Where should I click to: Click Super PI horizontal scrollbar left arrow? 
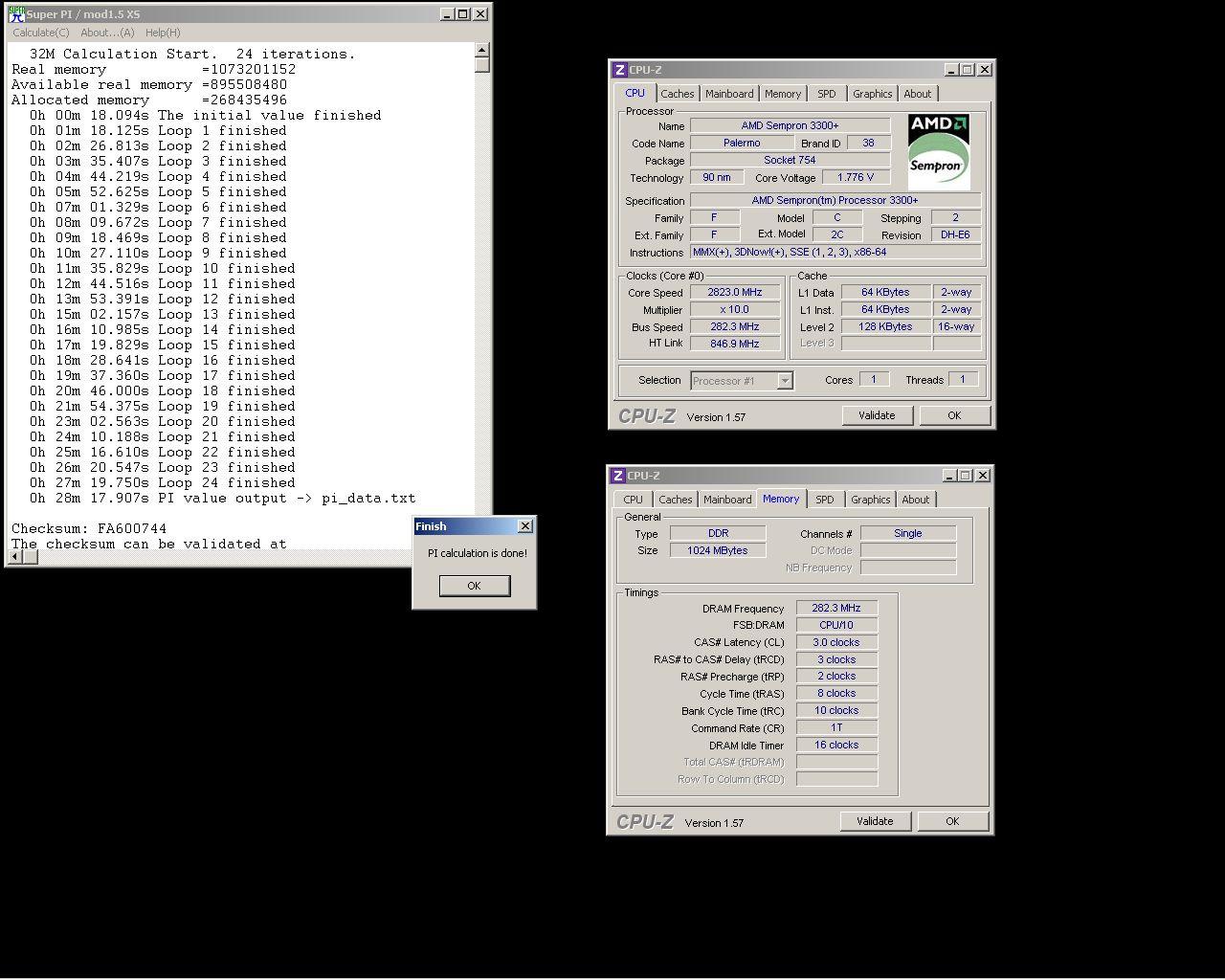(x=15, y=557)
